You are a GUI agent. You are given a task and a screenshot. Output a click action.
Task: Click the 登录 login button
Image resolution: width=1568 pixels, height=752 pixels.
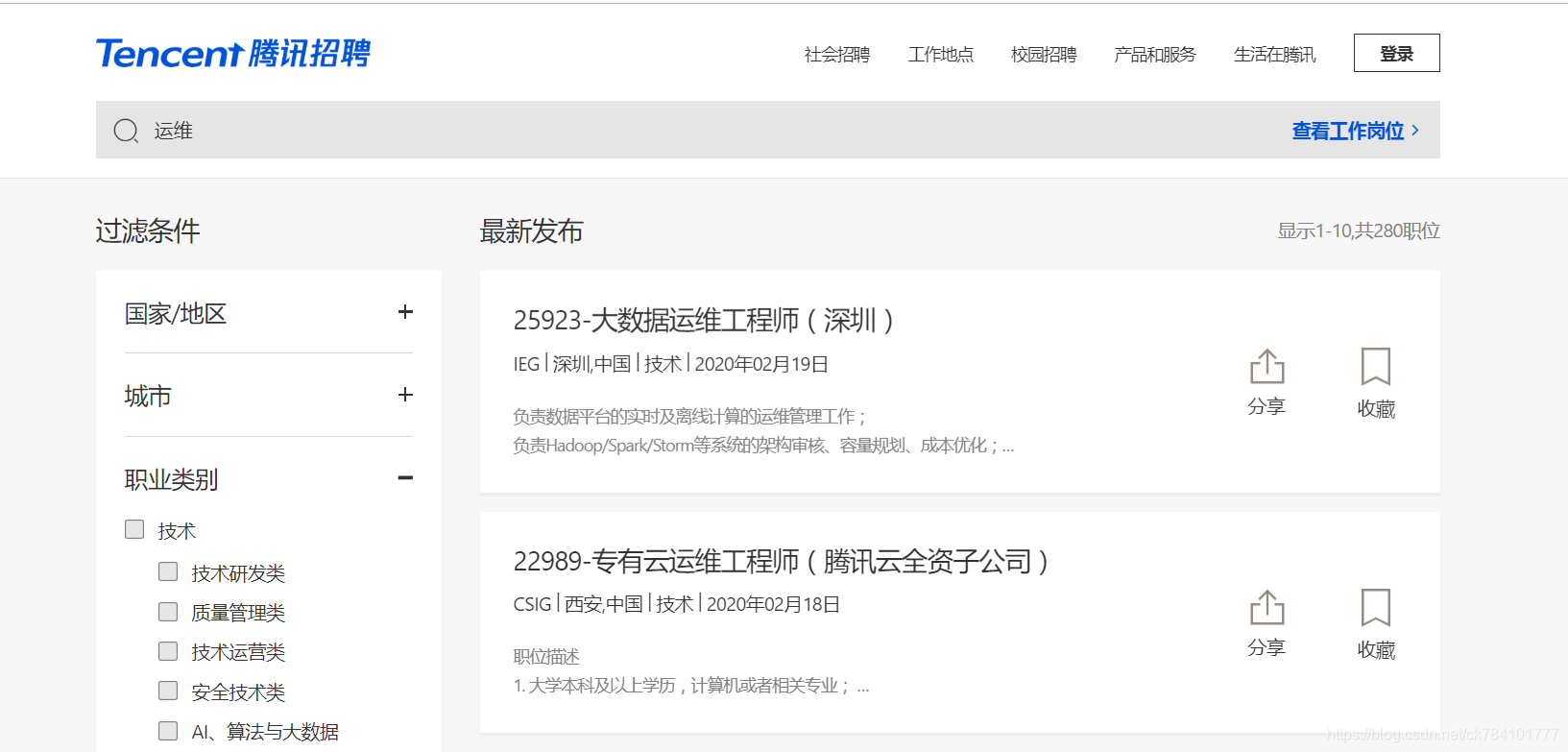coord(1397,53)
